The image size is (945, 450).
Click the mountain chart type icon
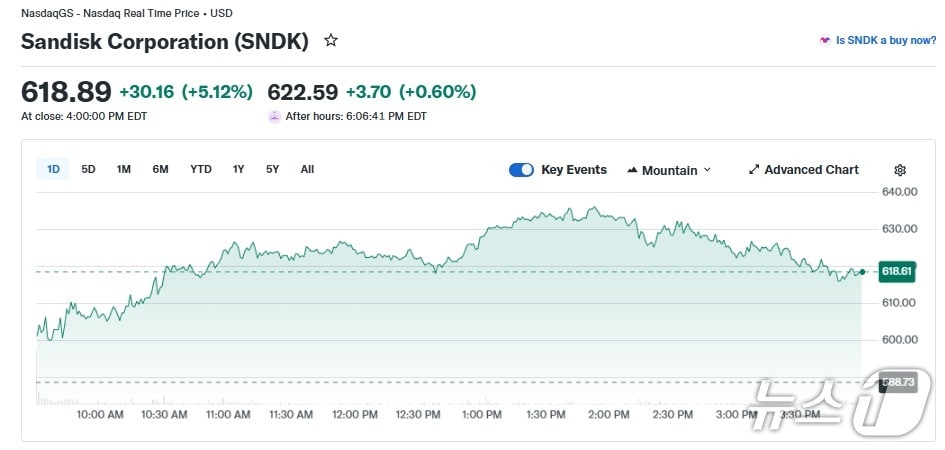click(632, 170)
